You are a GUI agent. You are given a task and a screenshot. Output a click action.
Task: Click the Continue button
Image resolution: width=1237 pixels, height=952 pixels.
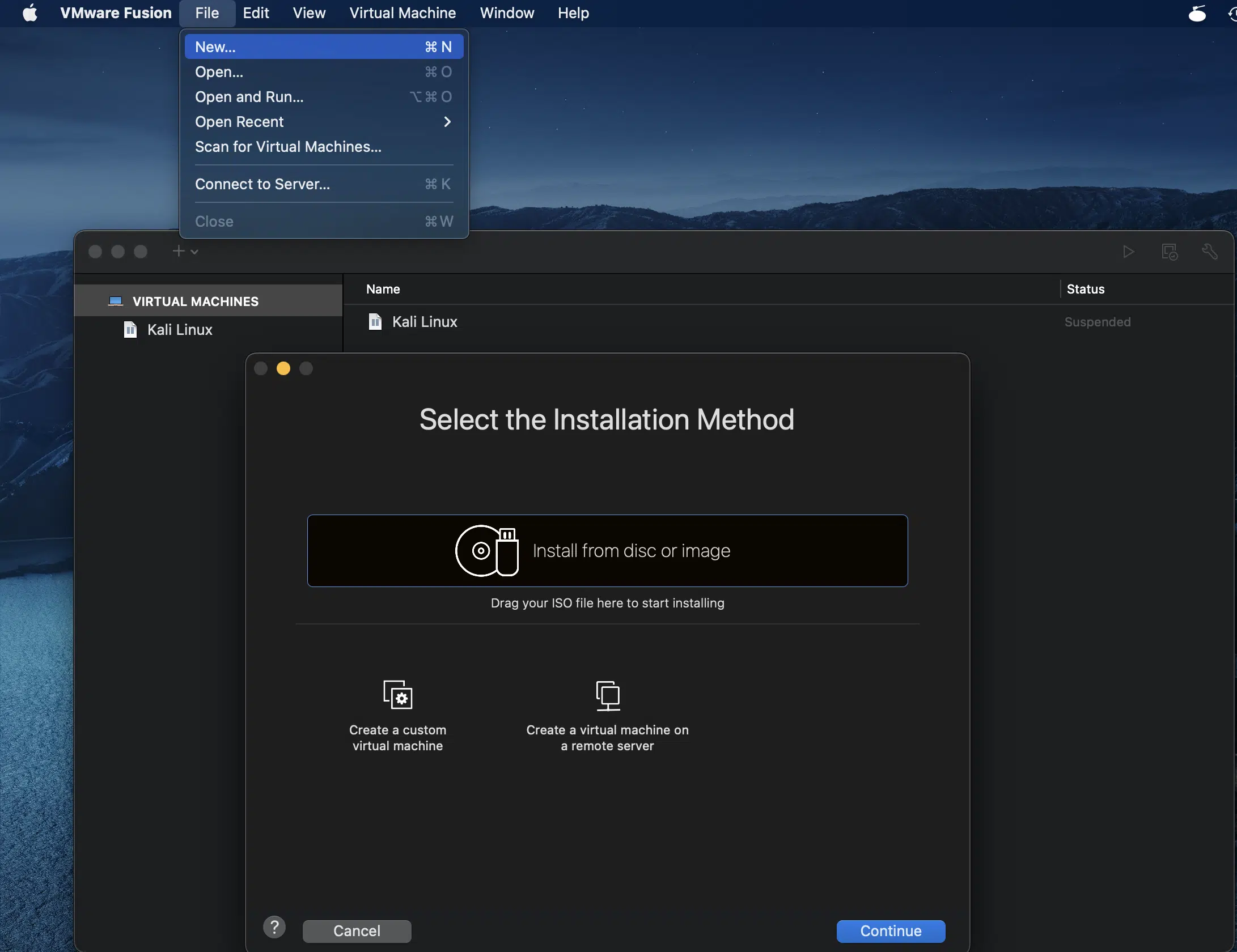tap(890, 931)
